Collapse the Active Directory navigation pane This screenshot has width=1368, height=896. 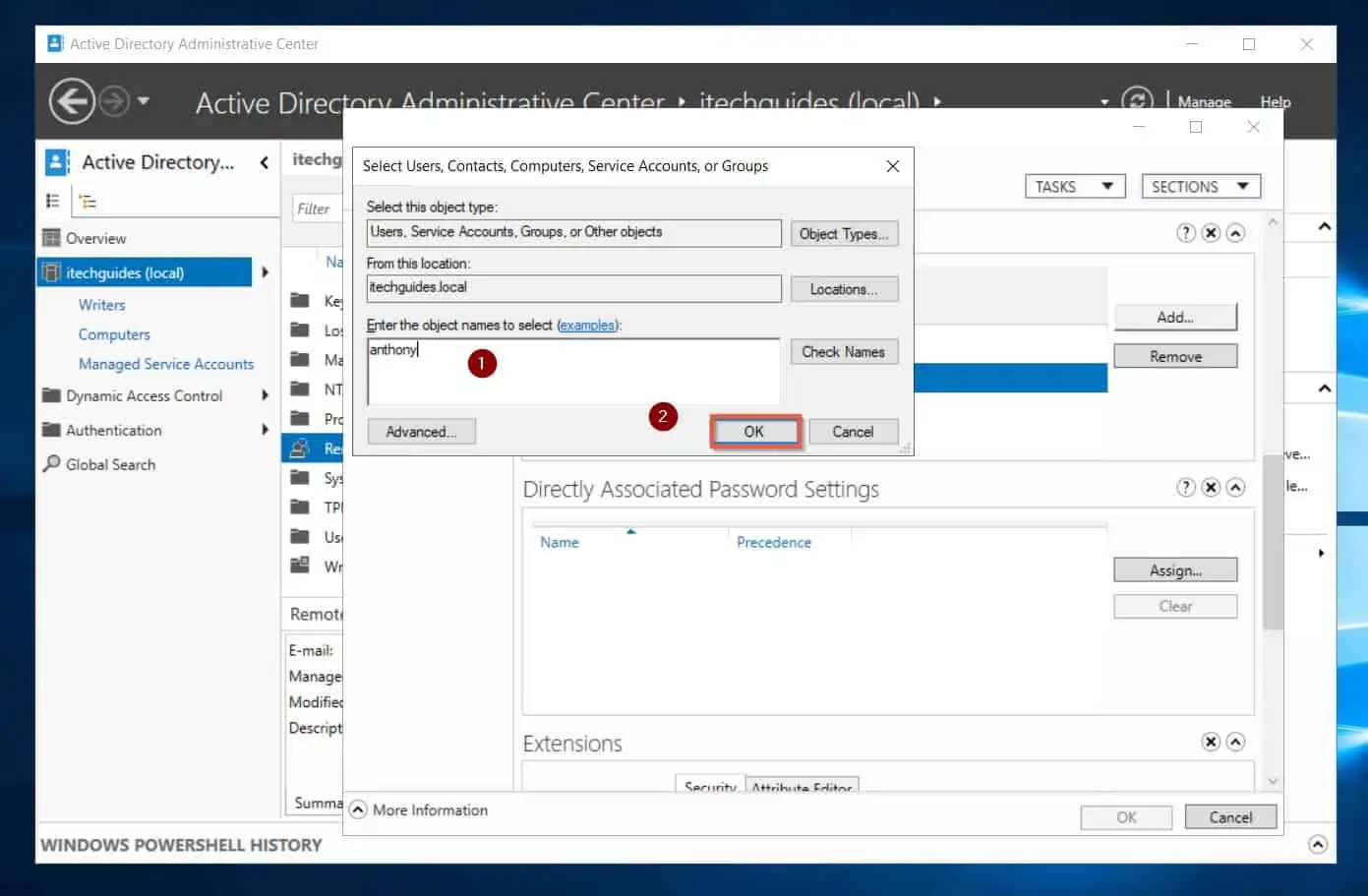[x=264, y=162]
